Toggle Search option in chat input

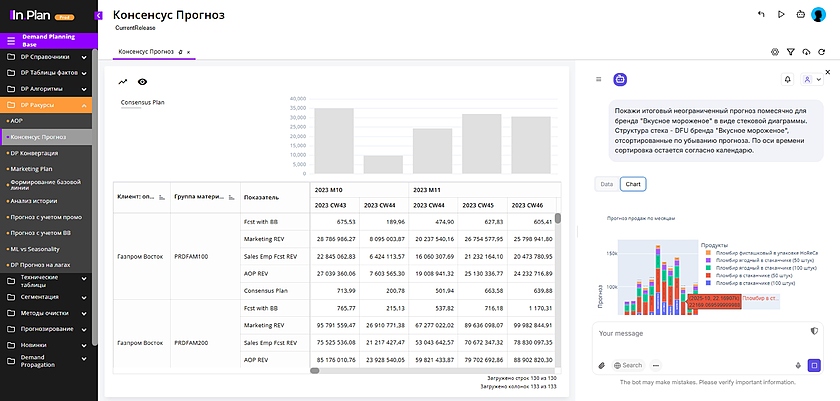(629, 365)
